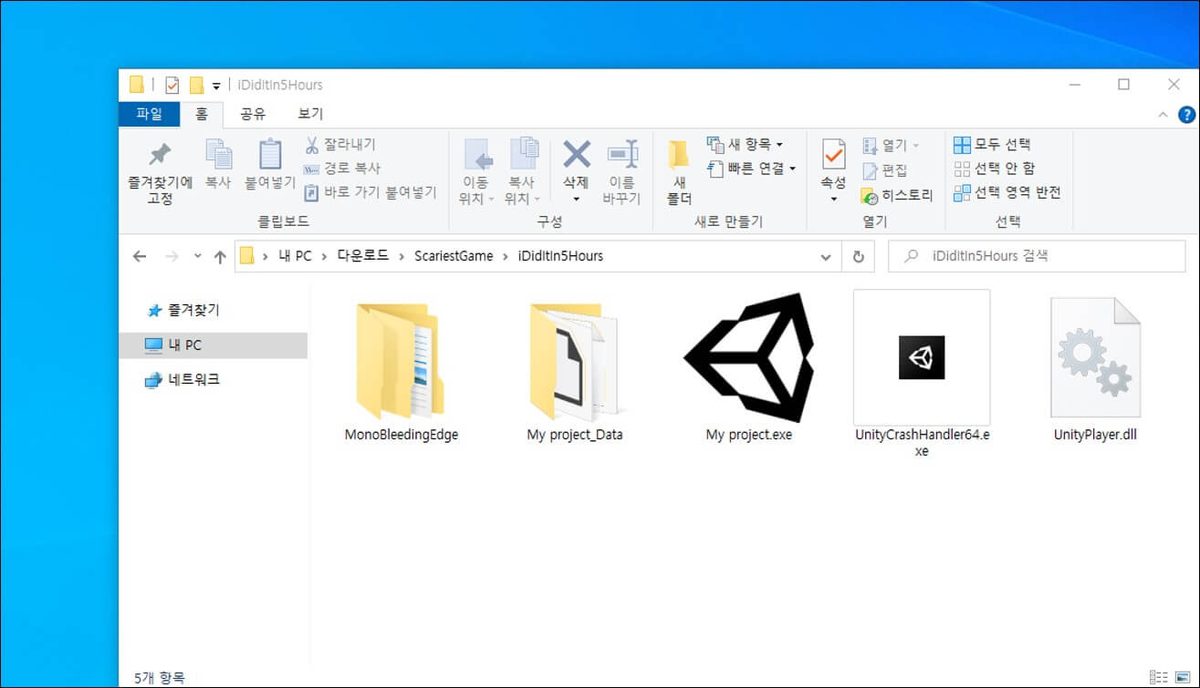Select the UnityPlayer.dll file
The height and width of the screenshot is (688, 1200).
pyautogui.click(x=1095, y=368)
